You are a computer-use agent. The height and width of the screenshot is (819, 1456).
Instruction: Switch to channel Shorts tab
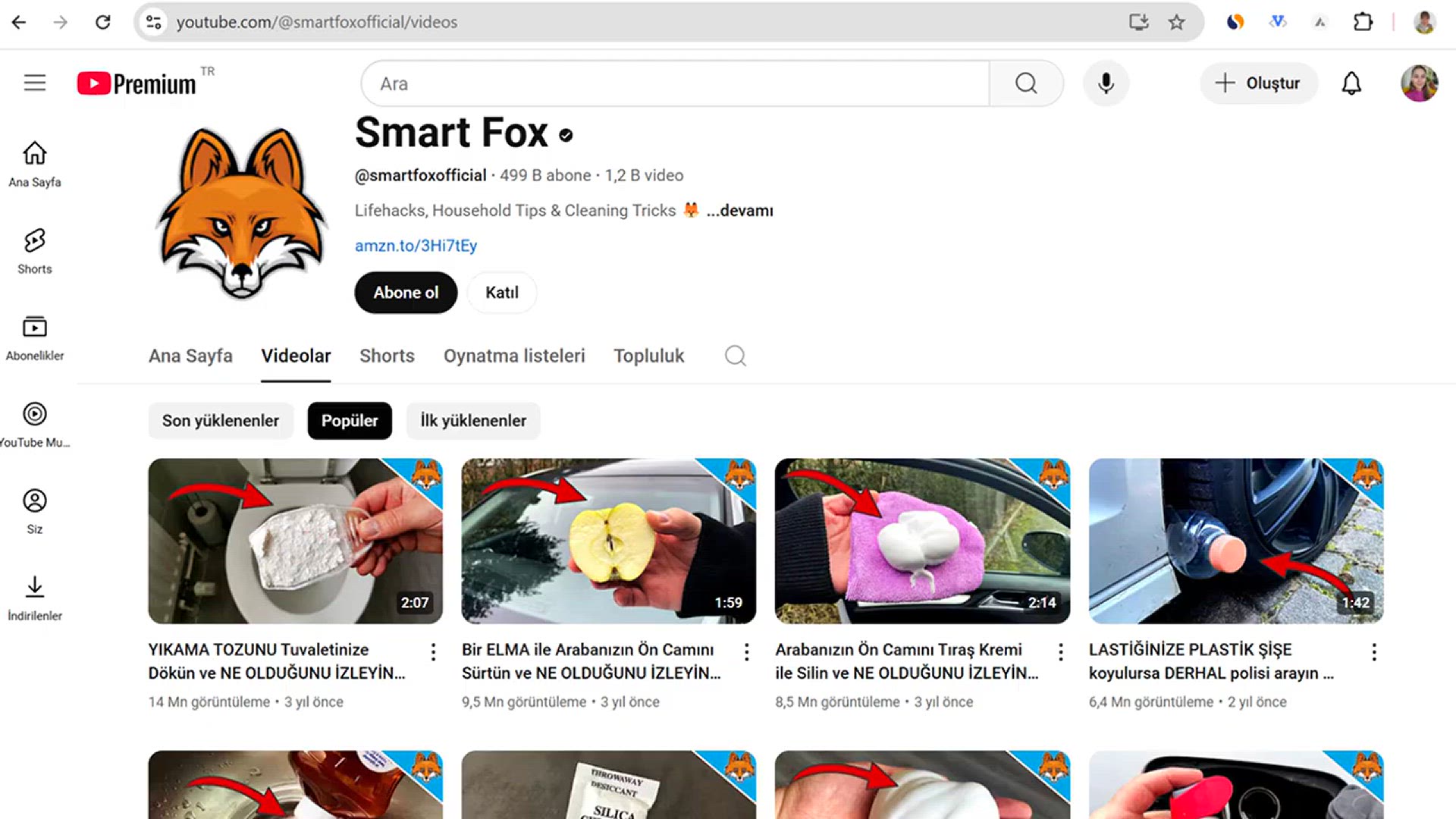[x=387, y=356]
